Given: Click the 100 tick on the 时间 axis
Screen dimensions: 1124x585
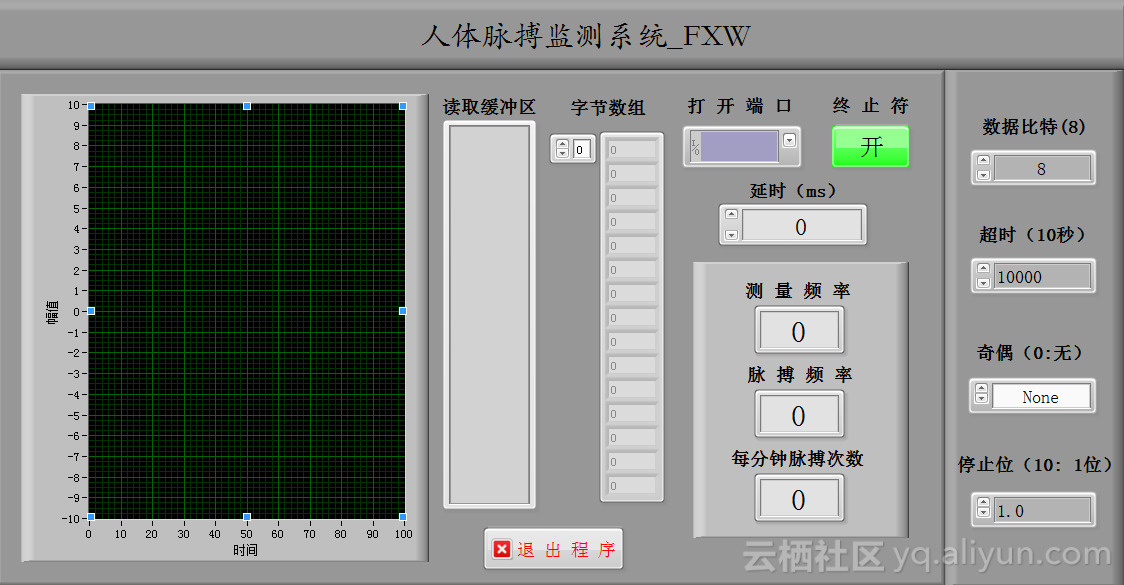Looking at the screenshot, I should point(404,534).
